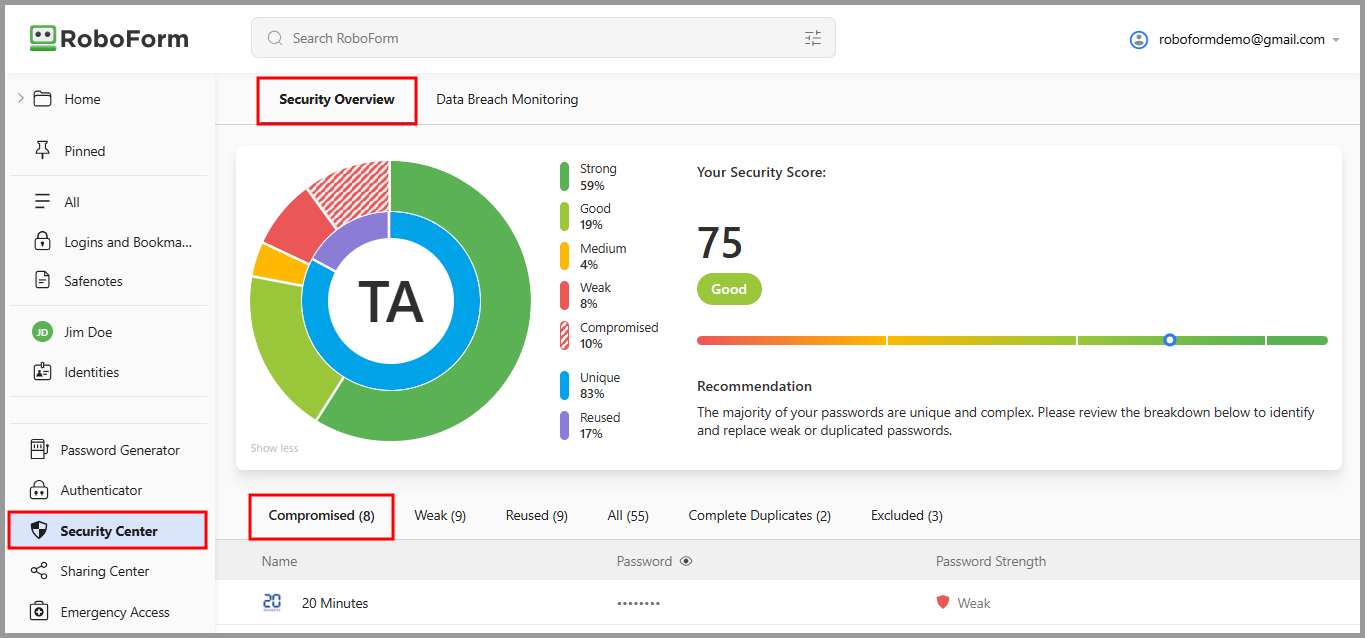The height and width of the screenshot is (638, 1365).
Task: Click the RoboForm logo
Action: tap(109, 38)
